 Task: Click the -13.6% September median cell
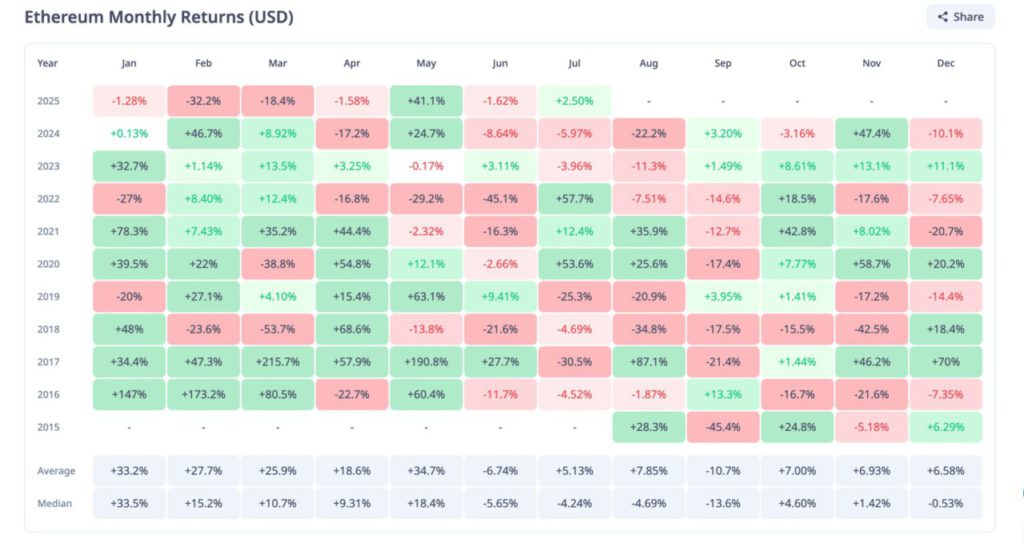(723, 503)
